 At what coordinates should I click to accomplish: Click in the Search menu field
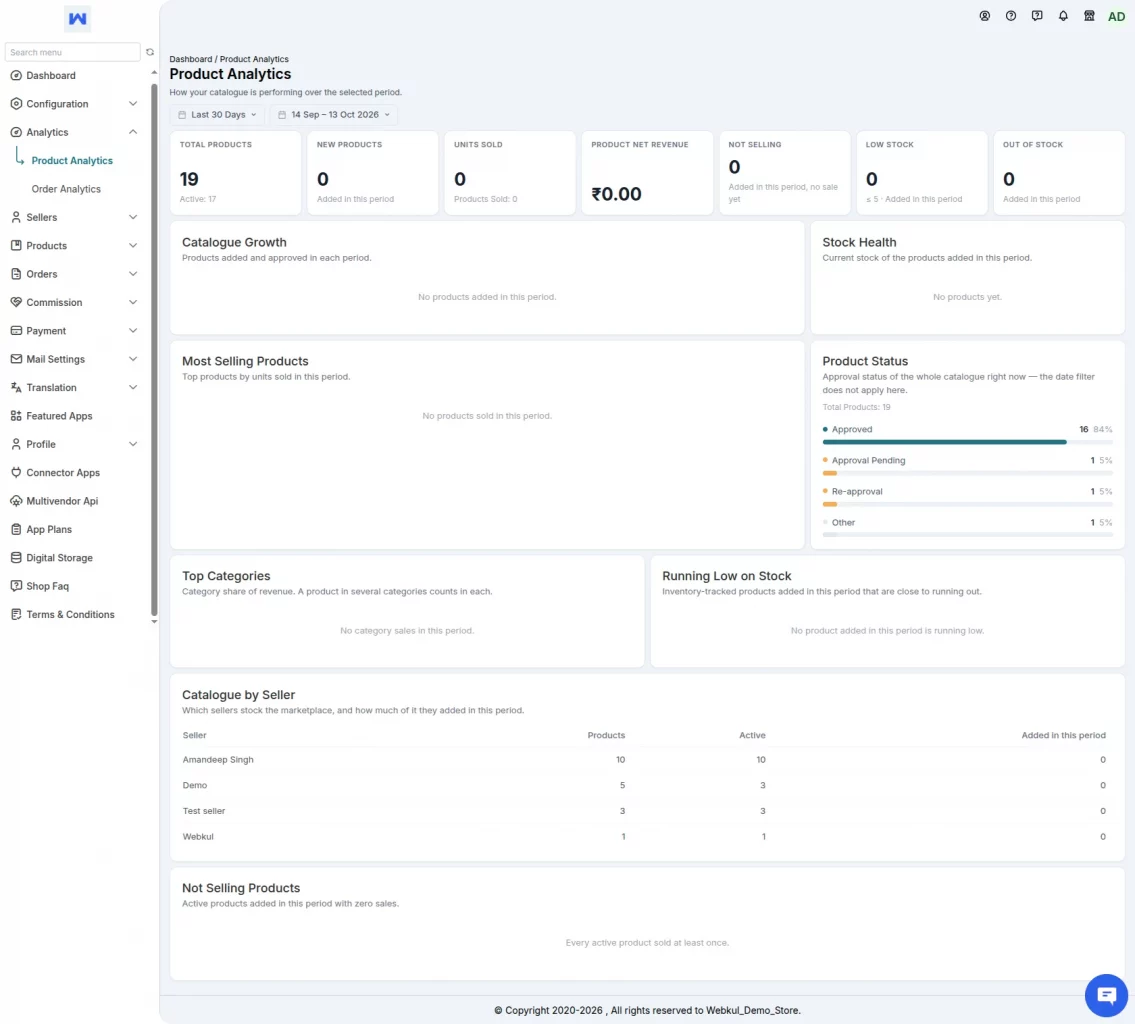72,52
